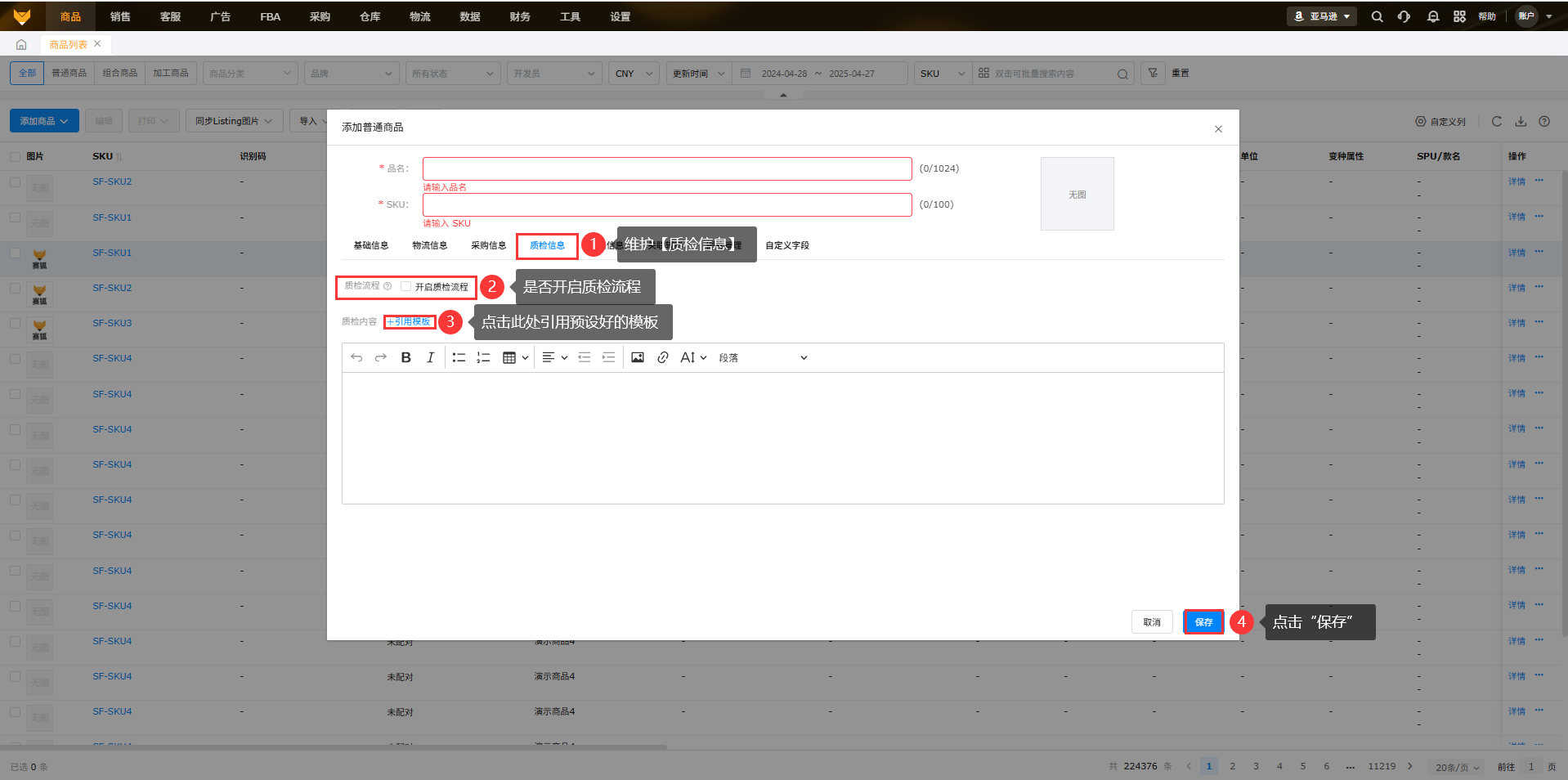Screen dimensions: 1568x780
Task: Check the first SF-SKU4 row checkbox
Action: point(15,359)
